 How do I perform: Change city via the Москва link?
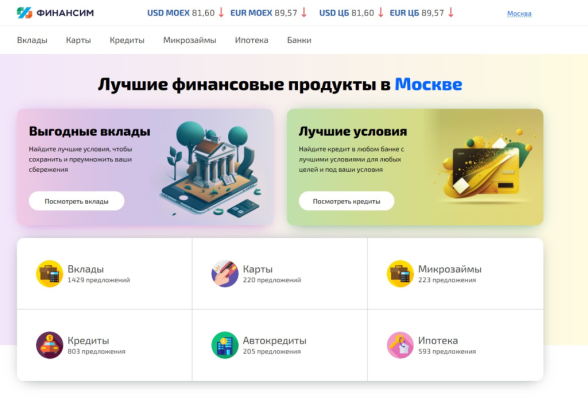click(519, 14)
